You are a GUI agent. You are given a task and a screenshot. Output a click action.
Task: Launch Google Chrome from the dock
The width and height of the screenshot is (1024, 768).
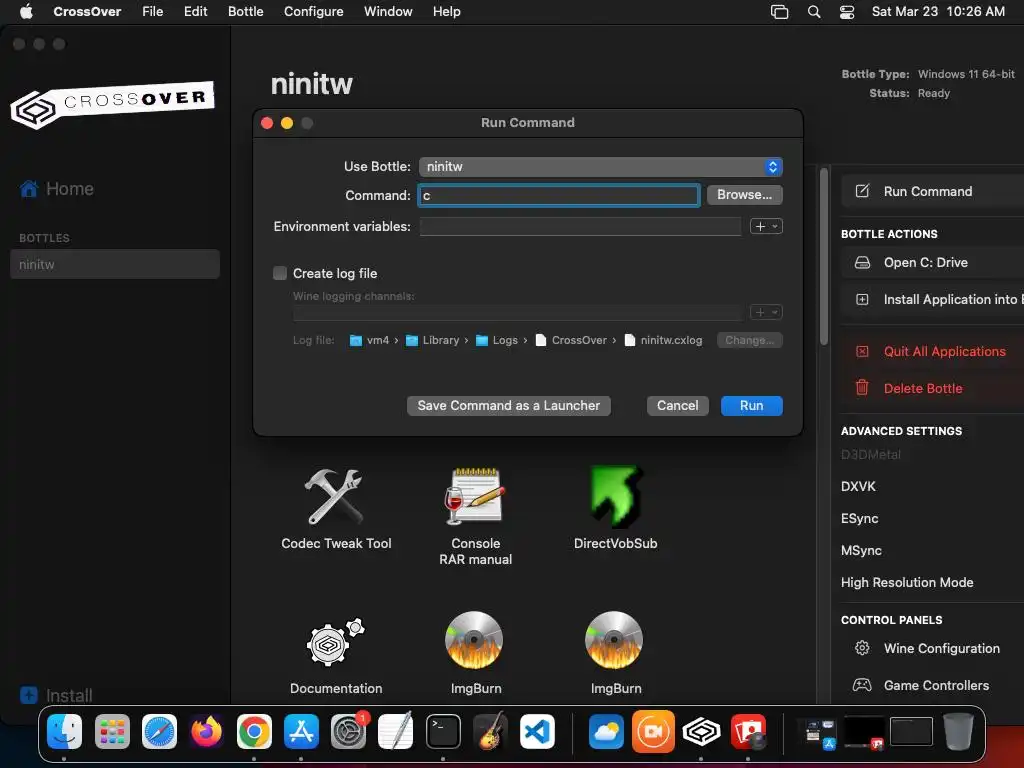pyautogui.click(x=254, y=731)
